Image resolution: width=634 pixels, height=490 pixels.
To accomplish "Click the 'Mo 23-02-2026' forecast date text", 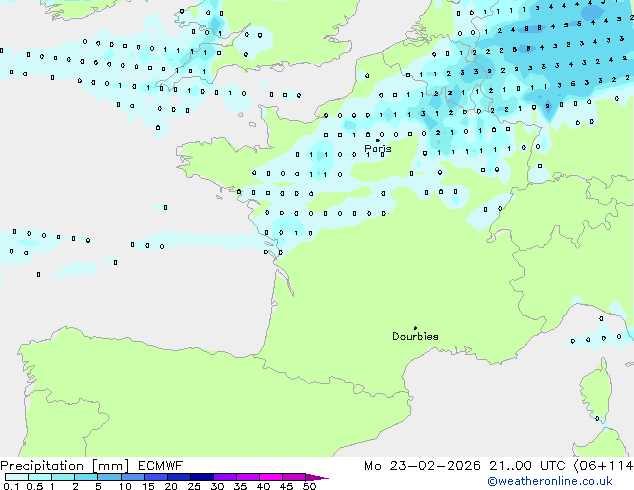I will tap(422, 466).
